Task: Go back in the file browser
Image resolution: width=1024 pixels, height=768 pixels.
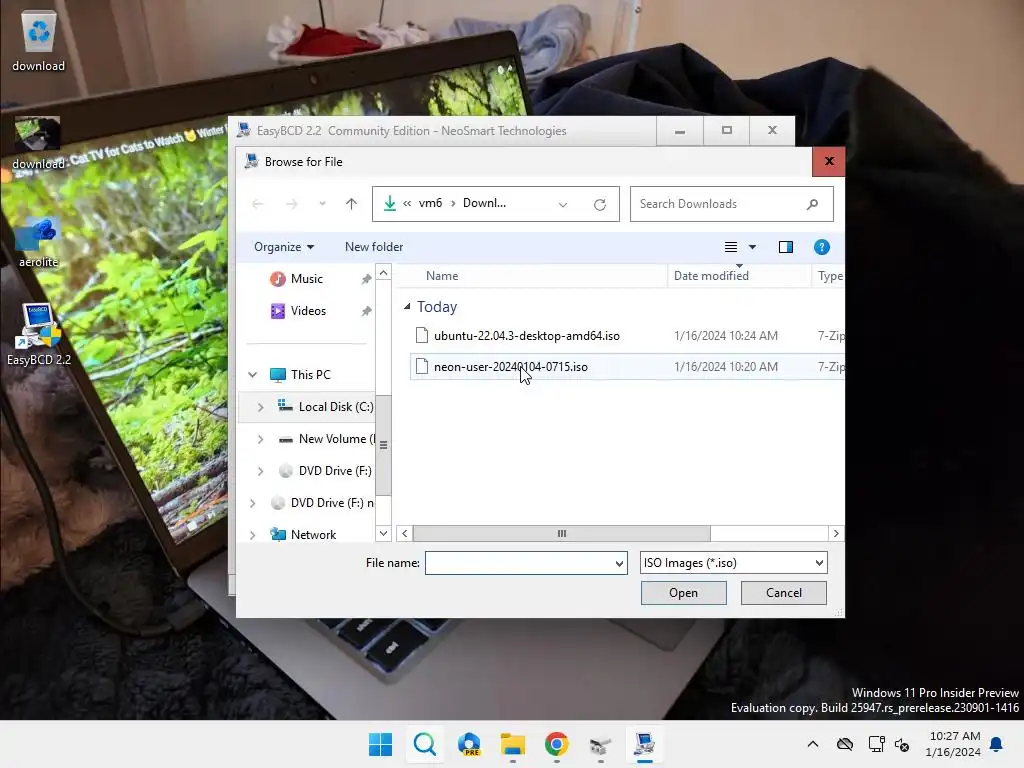Action: 258,204
